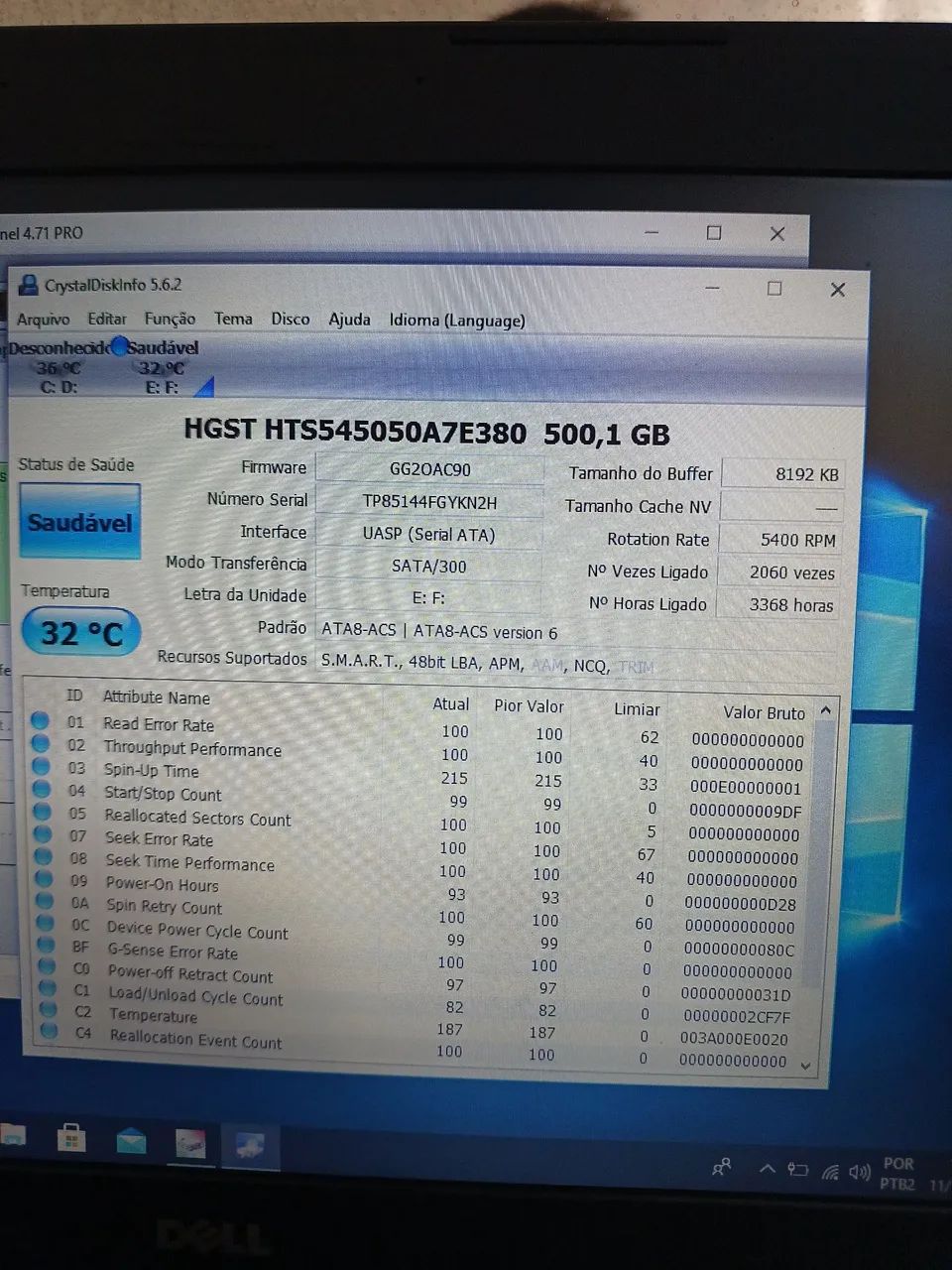Click the transfer mode field SATA/300
The height and width of the screenshot is (1270, 952).
428,566
